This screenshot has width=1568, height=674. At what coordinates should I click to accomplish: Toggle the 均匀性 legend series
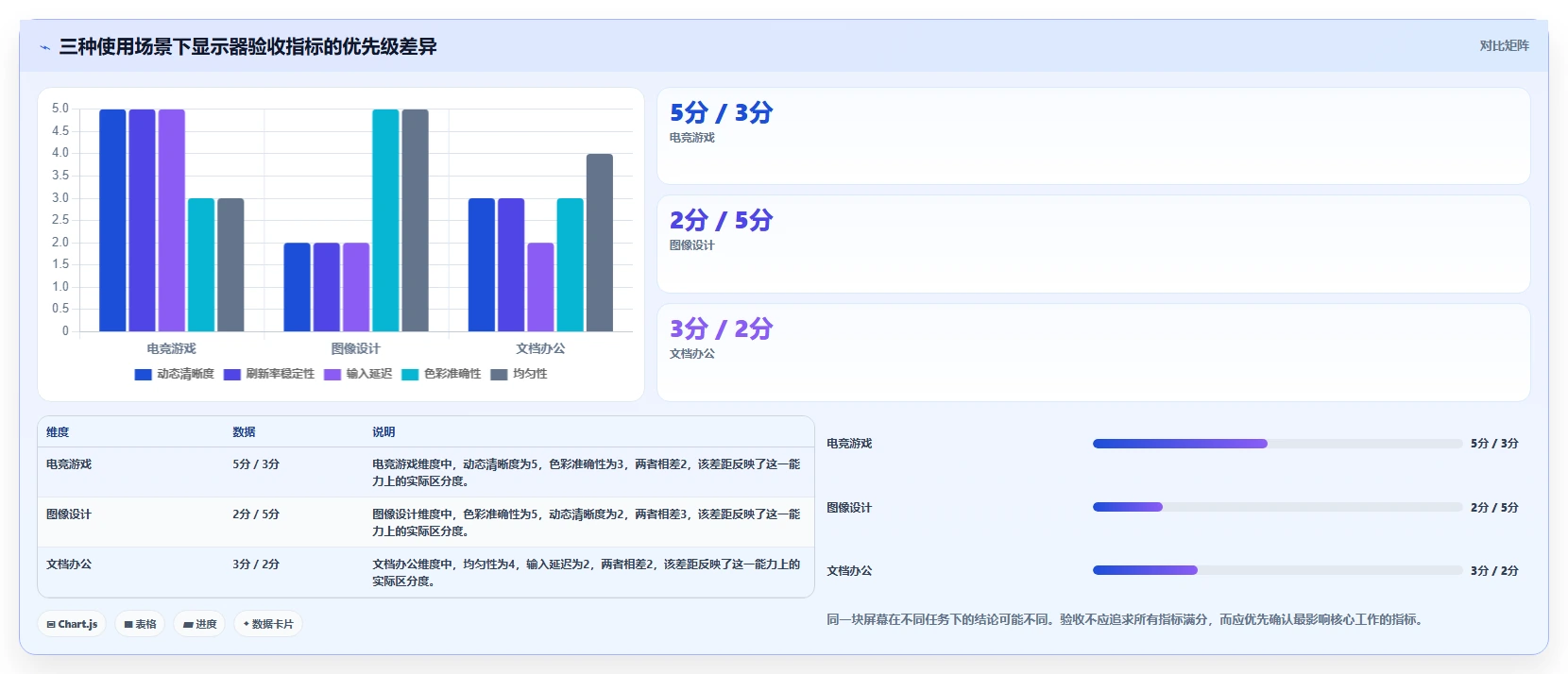click(519, 374)
